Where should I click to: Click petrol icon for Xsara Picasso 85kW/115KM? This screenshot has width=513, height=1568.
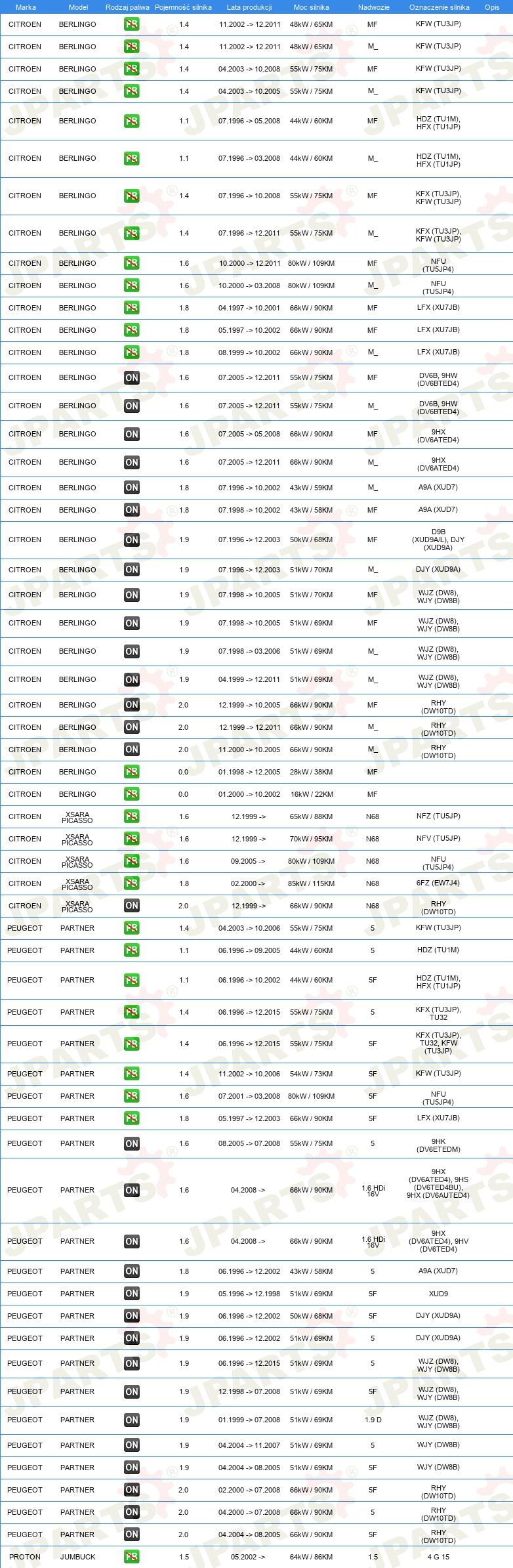tap(131, 883)
